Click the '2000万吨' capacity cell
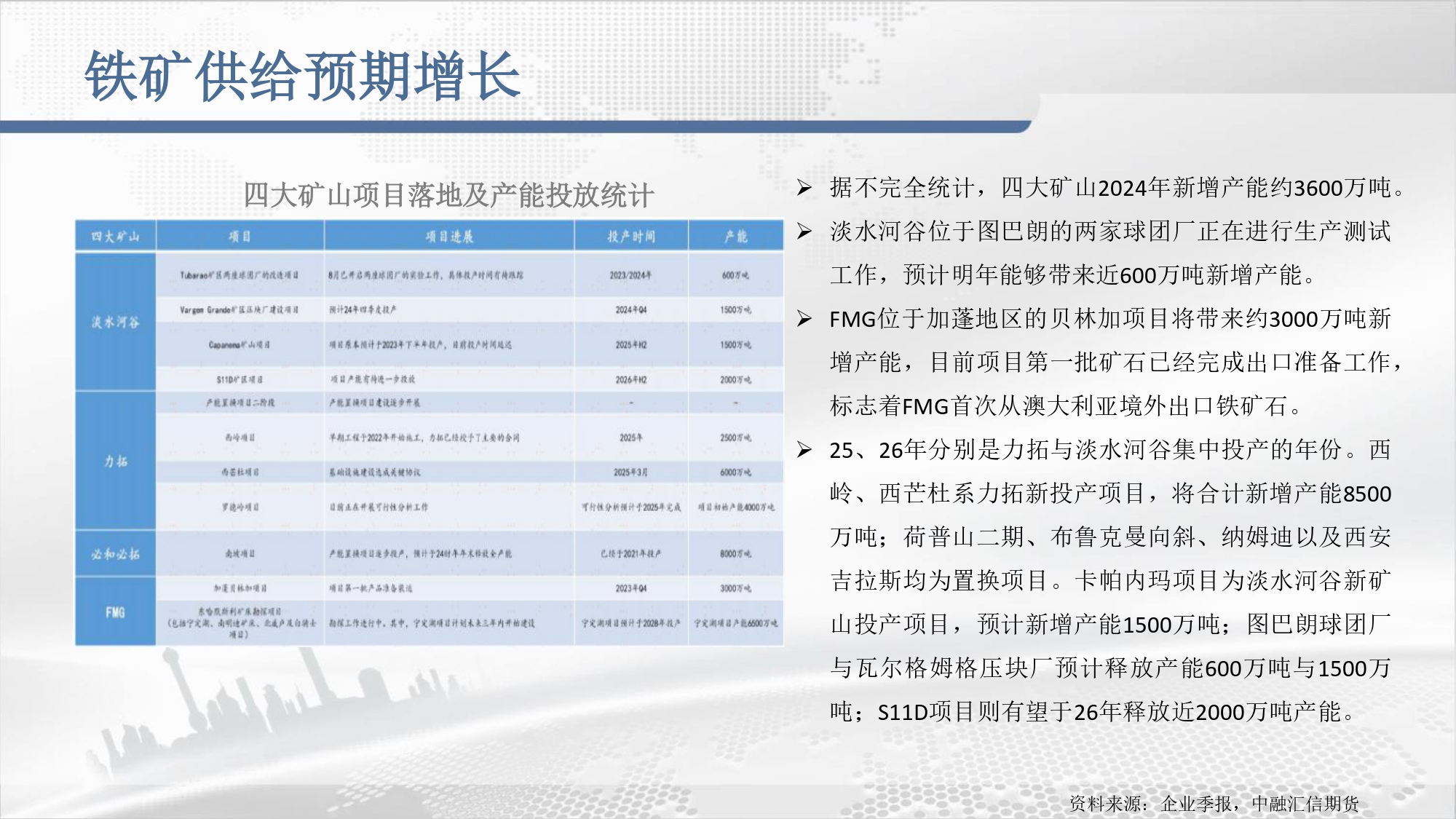Viewport: 1456px width, 819px height. (x=736, y=379)
